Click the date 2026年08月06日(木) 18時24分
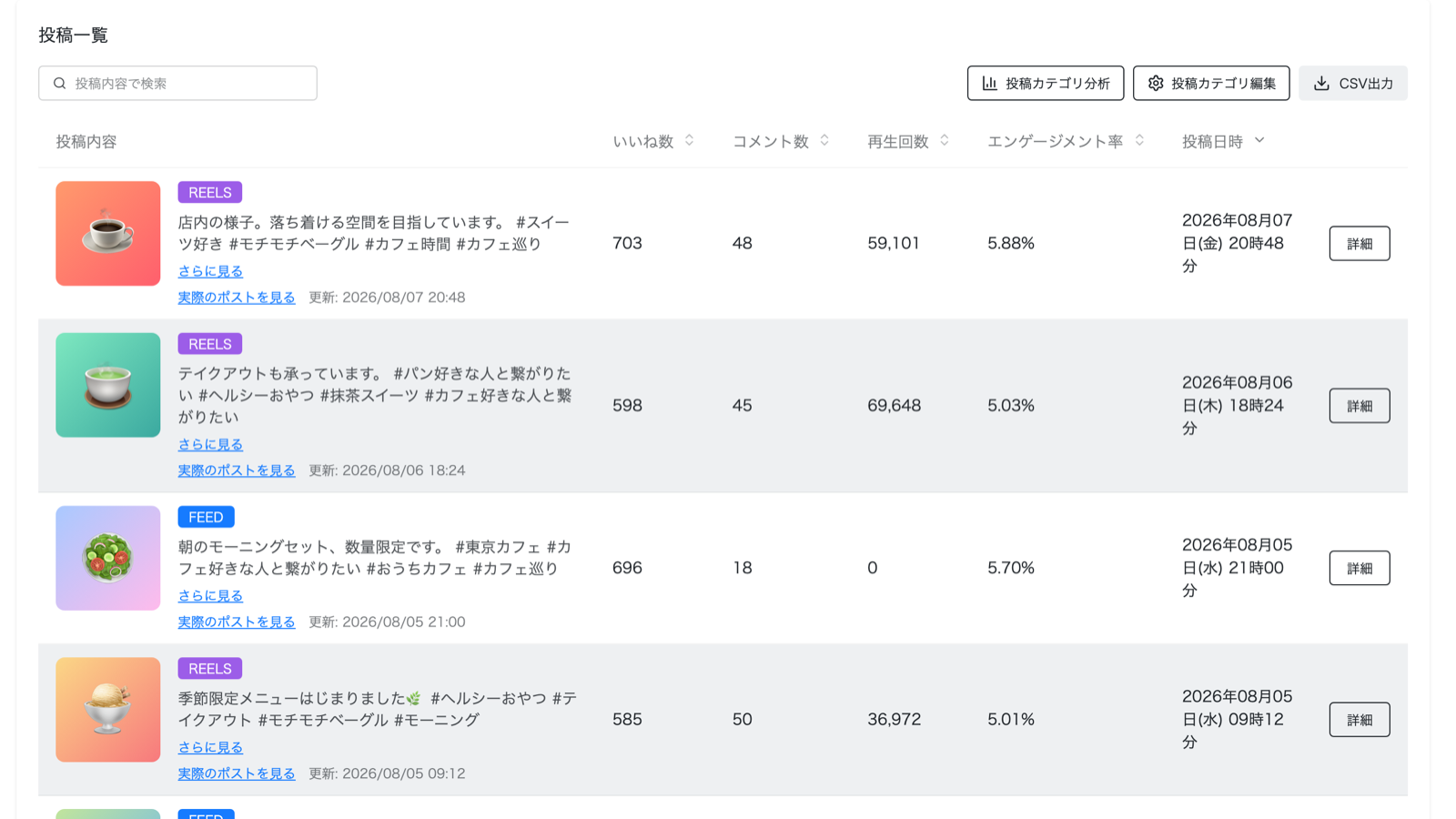The width and height of the screenshot is (1456, 819). (x=1238, y=406)
